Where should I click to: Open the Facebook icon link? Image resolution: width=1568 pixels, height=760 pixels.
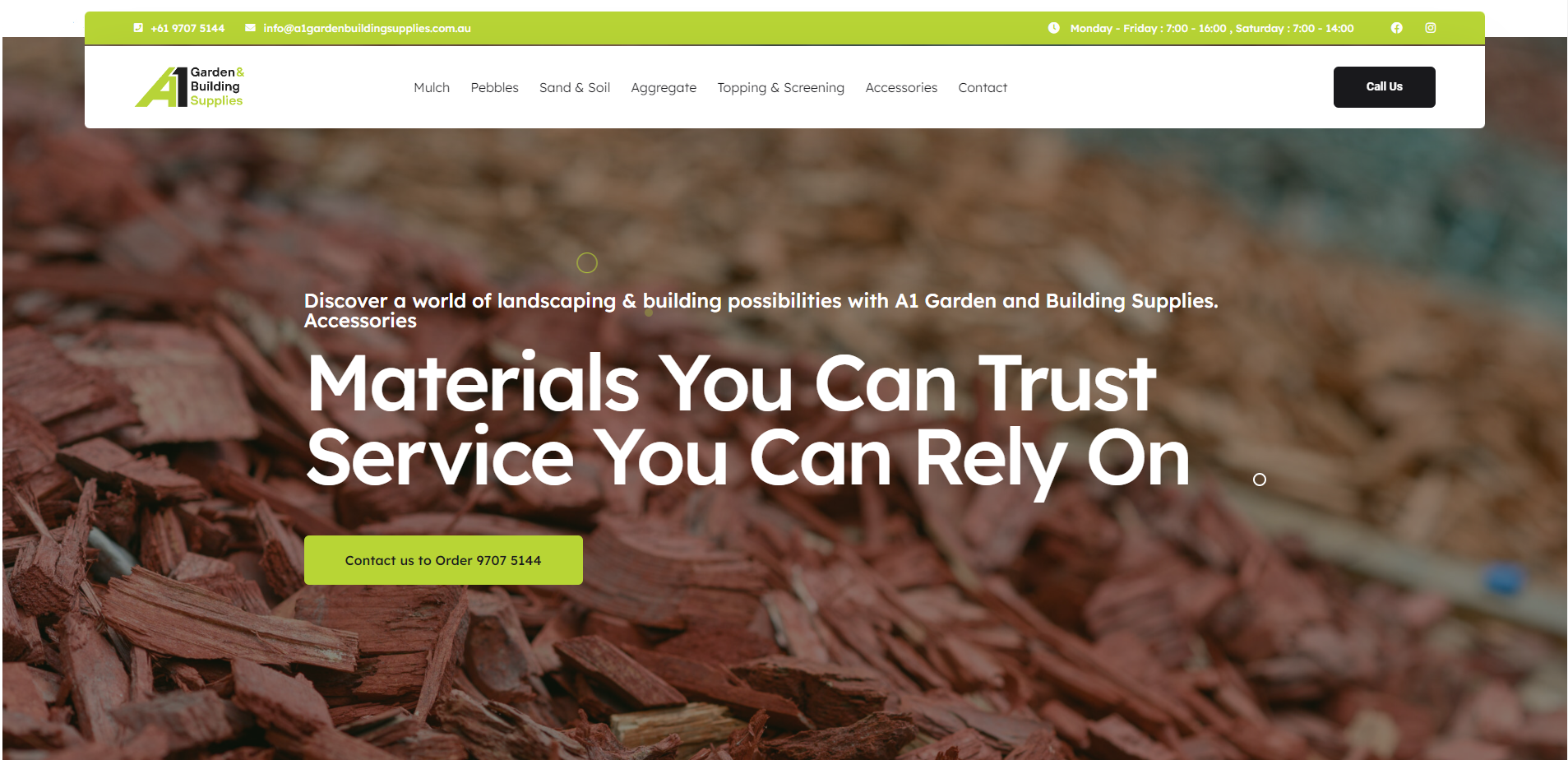pos(1396,28)
